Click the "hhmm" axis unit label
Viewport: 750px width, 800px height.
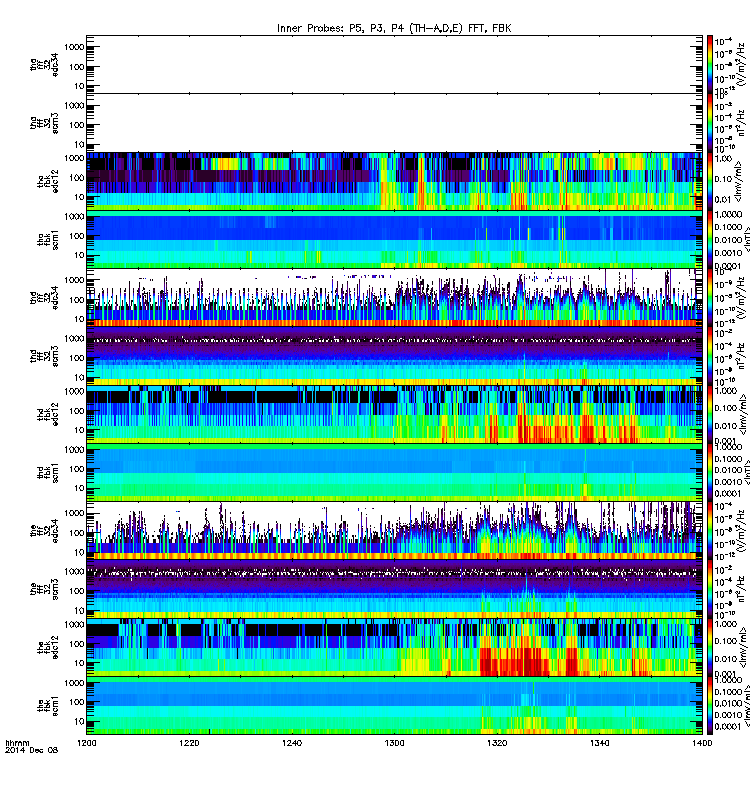(17, 743)
